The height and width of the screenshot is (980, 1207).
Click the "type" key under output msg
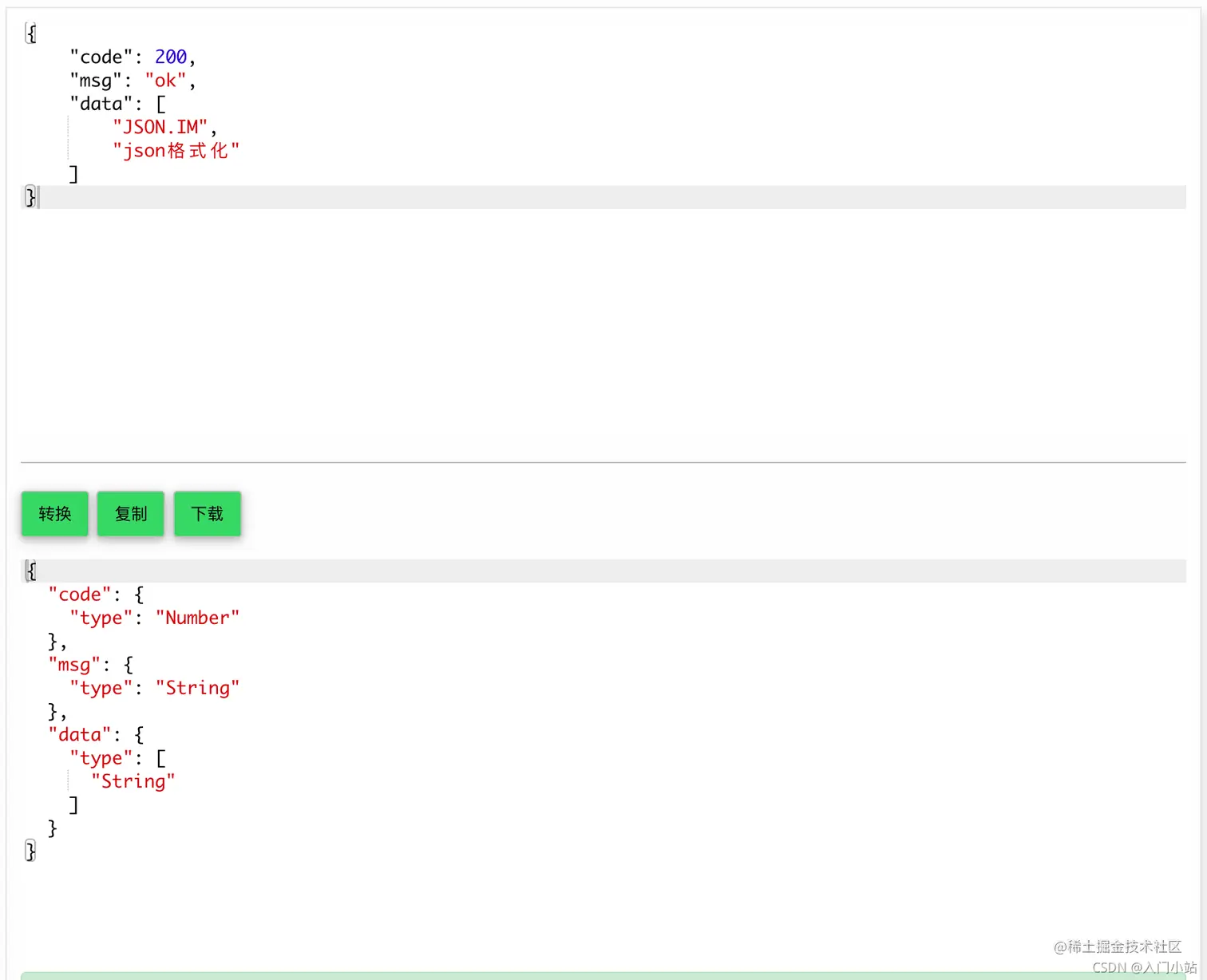[x=101, y=688]
